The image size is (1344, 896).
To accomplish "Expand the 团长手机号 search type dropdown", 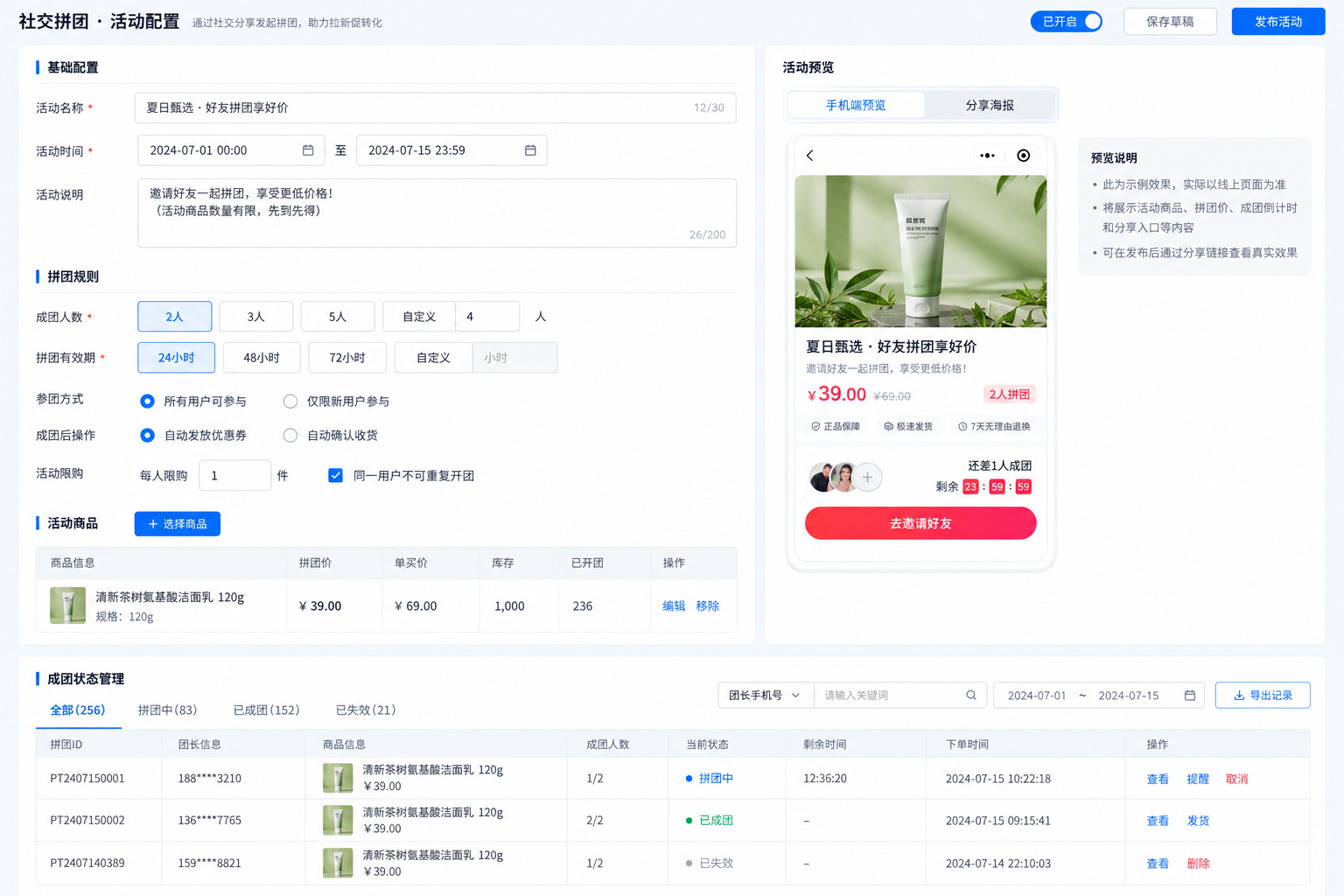I will coord(766,696).
